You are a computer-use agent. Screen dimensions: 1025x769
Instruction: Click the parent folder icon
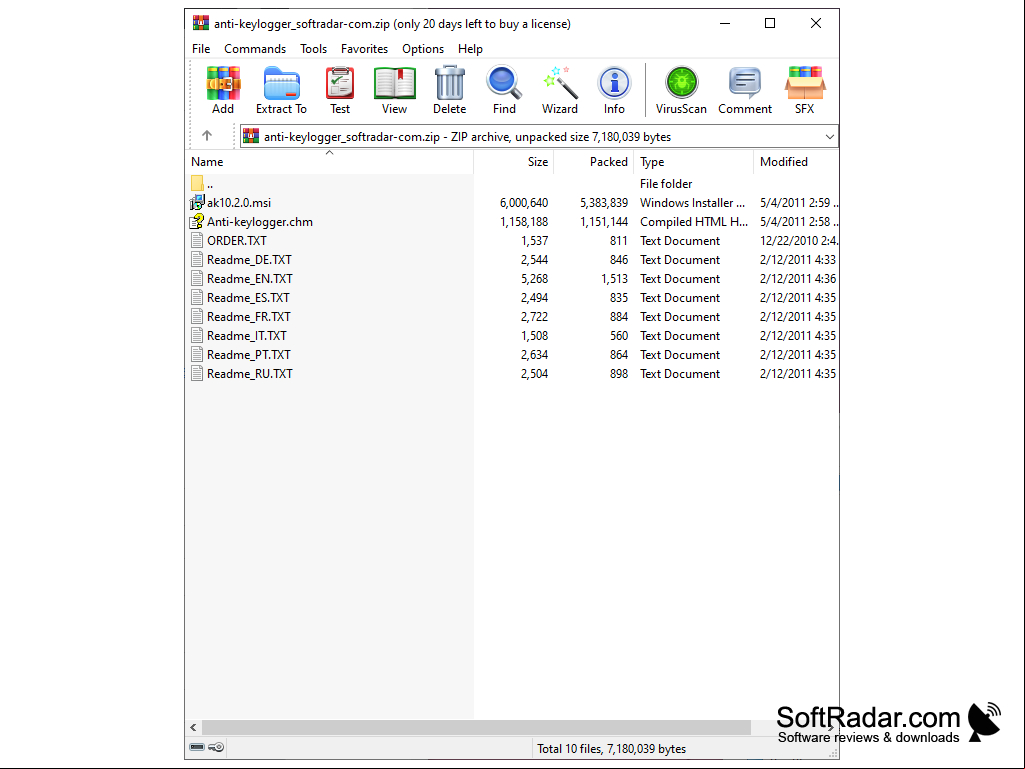coord(197,183)
